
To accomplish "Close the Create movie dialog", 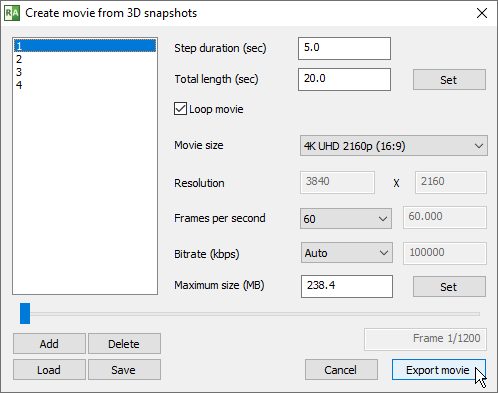I will pyautogui.click(x=482, y=13).
